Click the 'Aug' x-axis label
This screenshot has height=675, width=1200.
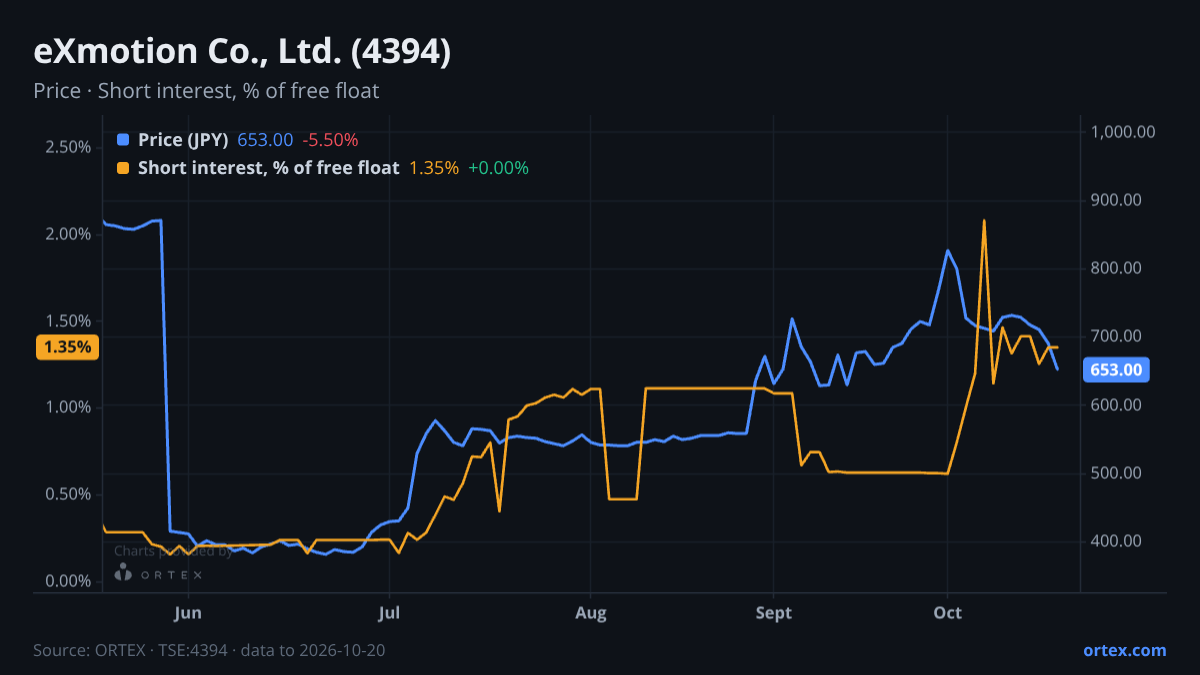[x=591, y=612]
